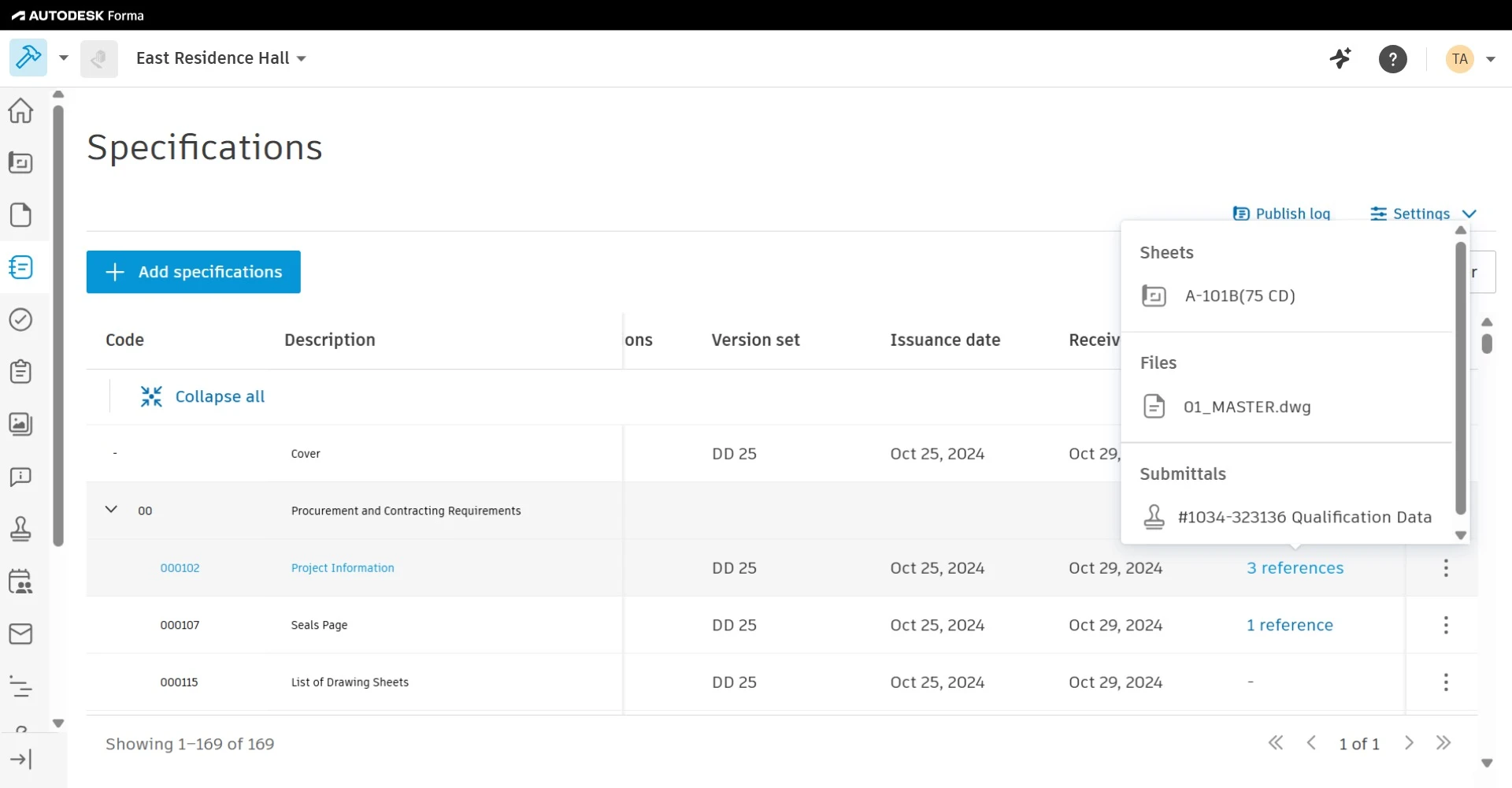The width and height of the screenshot is (1512, 788).
Task: Open the Help question mark icon
Action: click(x=1393, y=59)
